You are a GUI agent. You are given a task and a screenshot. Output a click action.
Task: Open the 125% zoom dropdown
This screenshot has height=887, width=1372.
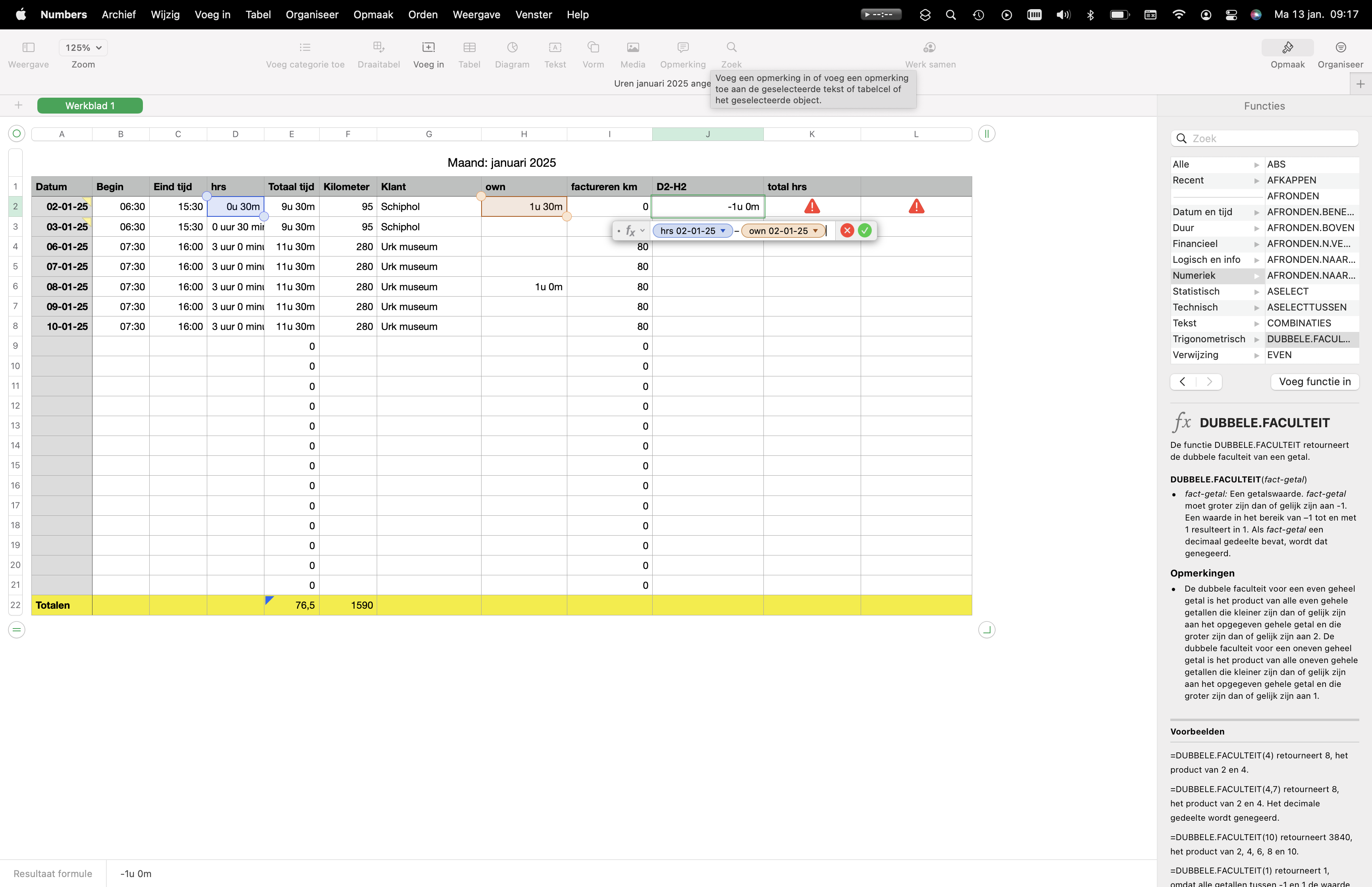83,48
